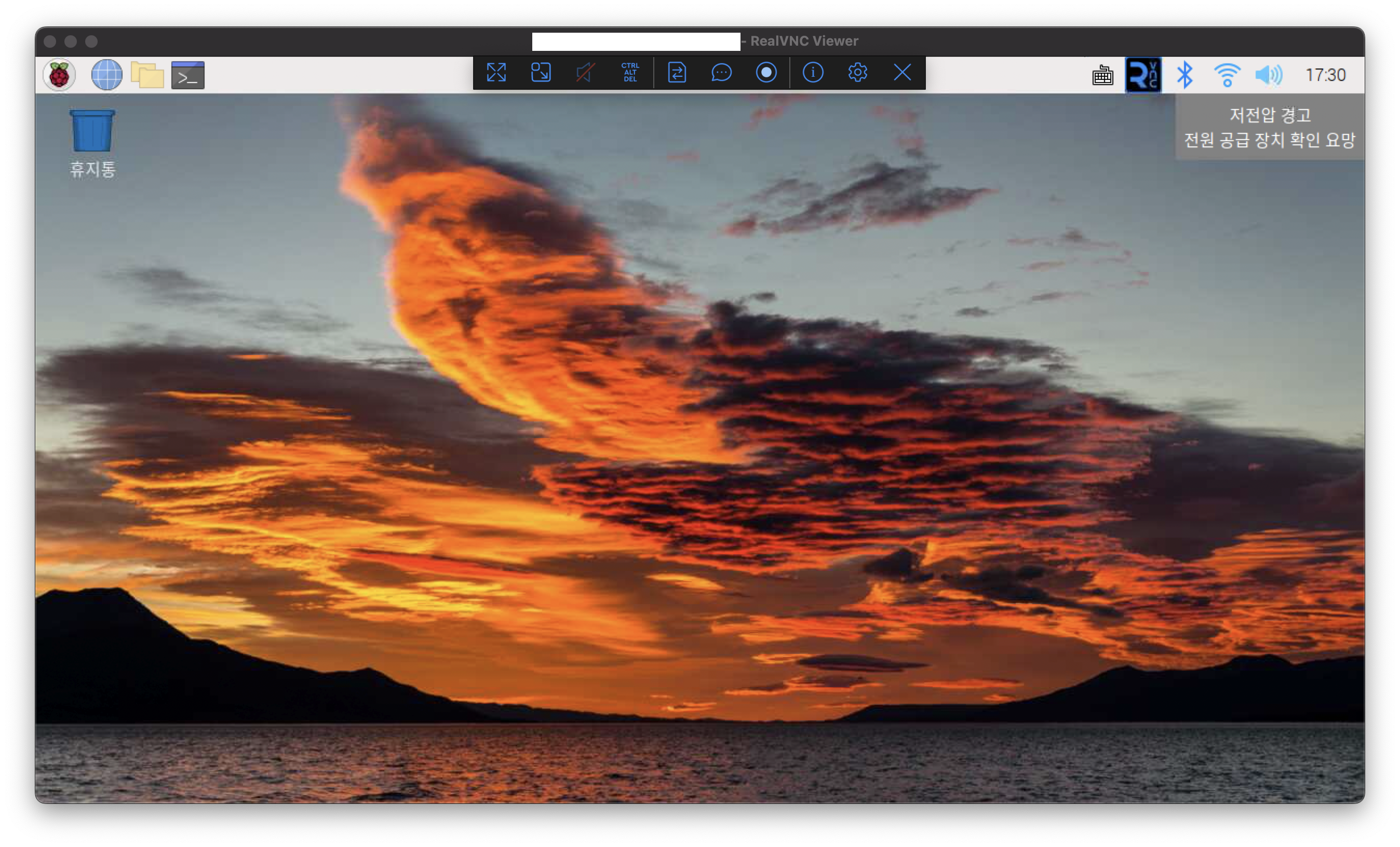
Task: Select the 휴지통 trash desktop icon
Action: click(x=92, y=132)
